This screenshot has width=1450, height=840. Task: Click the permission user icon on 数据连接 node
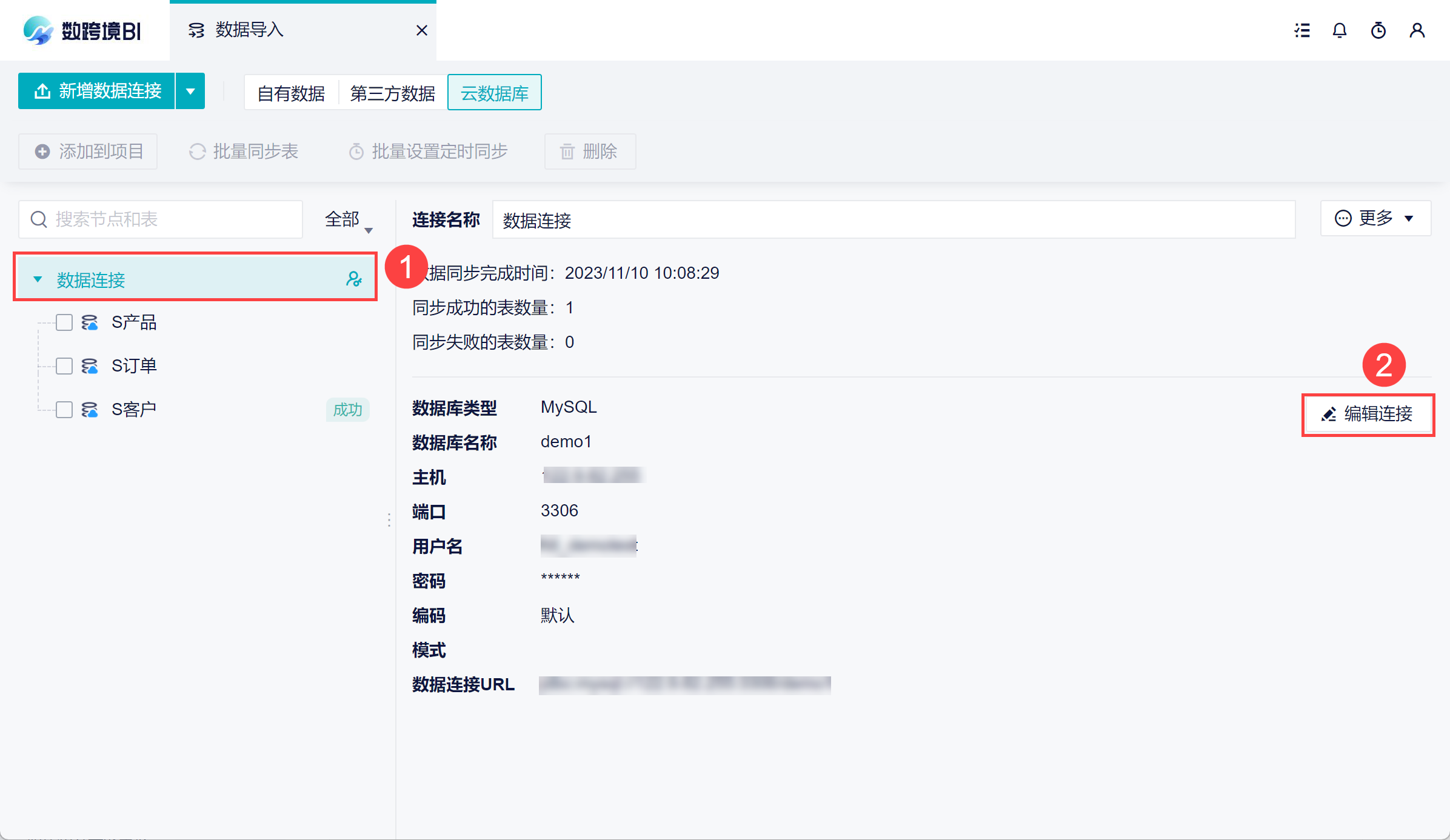click(353, 279)
